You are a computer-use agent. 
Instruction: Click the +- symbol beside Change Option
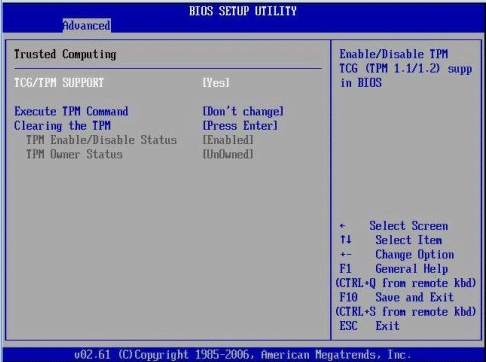coord(346,255)
